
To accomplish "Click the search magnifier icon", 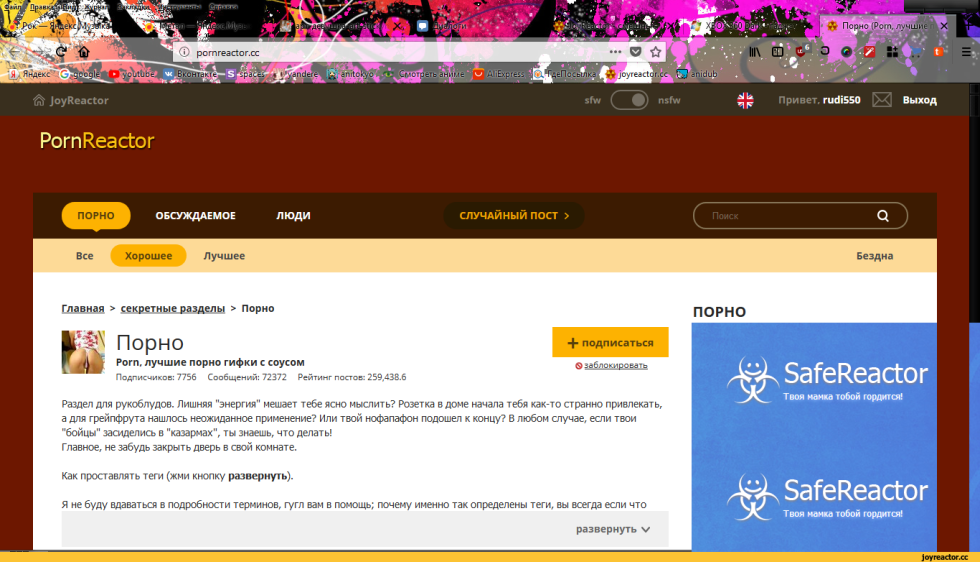I will tap(882, 215).
